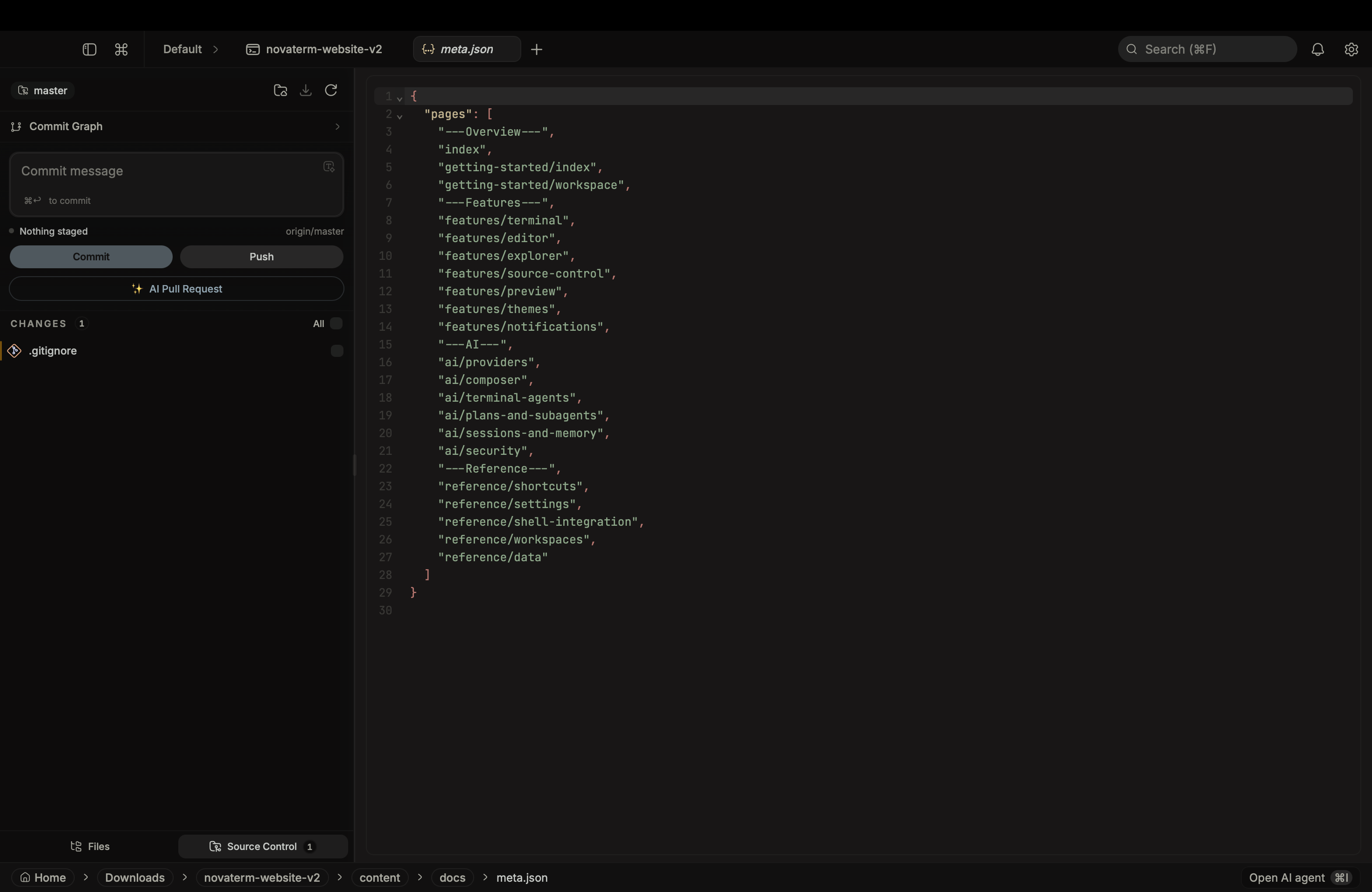Viewport: 1372px width, 892px height.
Task: Open the master branch selector
Action: 42,91
